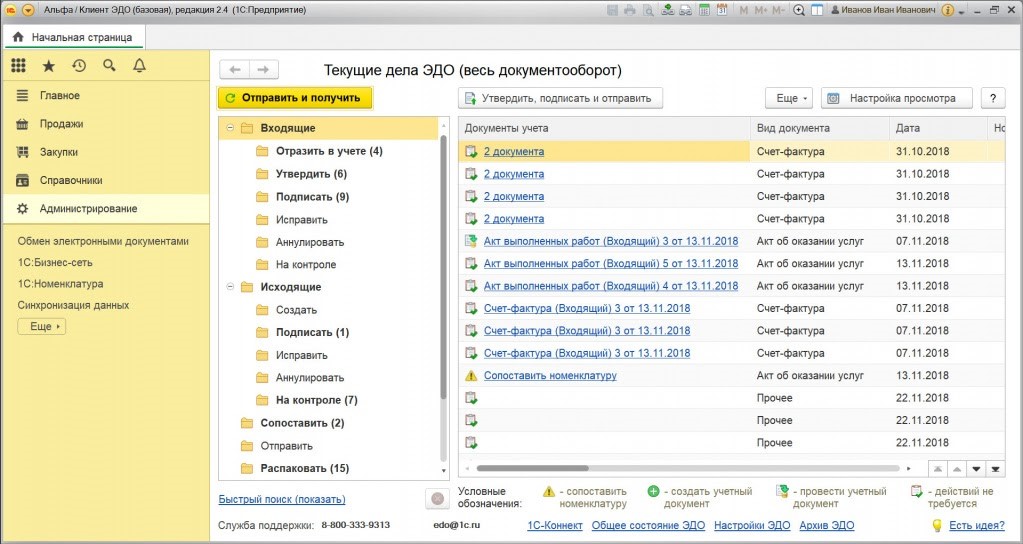
Task: Click the help question mark button
Action: coord(992,98)
